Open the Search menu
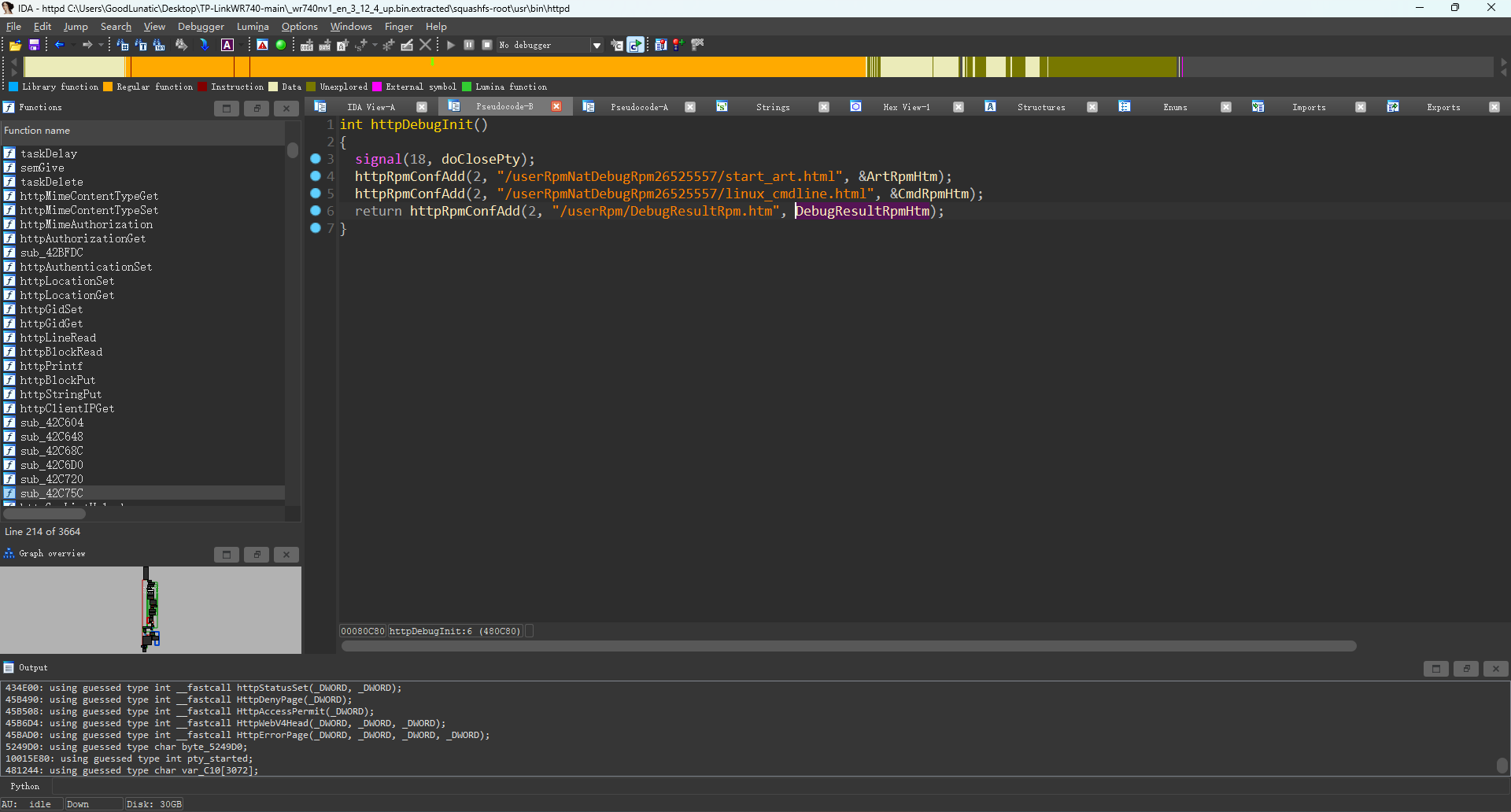Image resolution: width=1511 pixels, height=812 pixels. click(x=116, y=26)
